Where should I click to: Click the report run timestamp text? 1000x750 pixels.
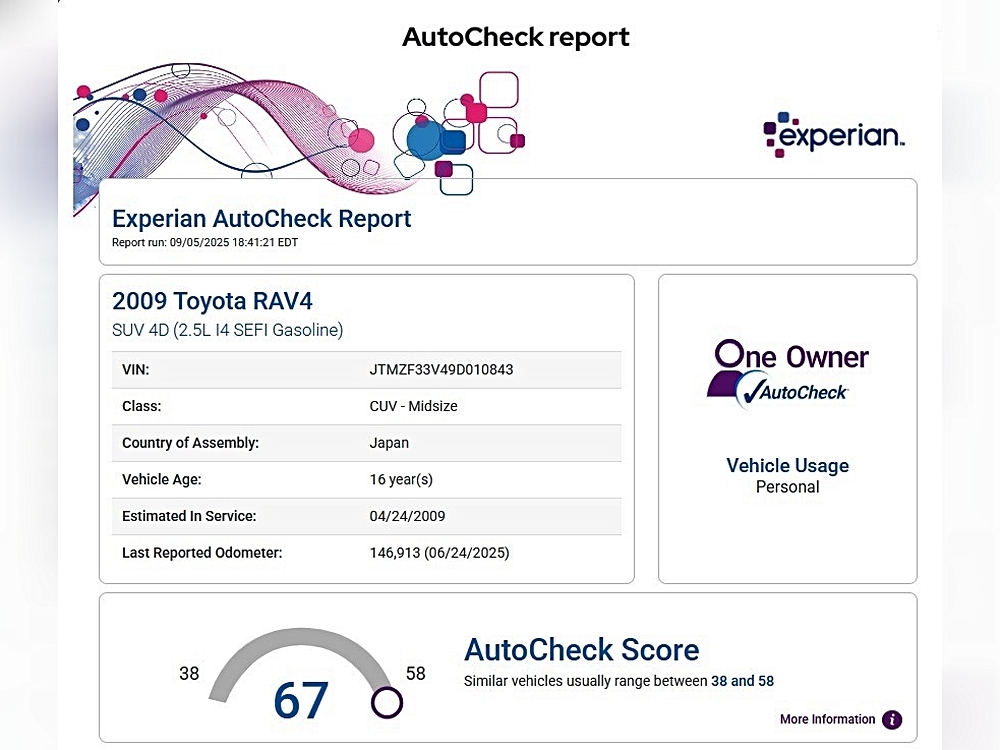[x=204, y=243]
